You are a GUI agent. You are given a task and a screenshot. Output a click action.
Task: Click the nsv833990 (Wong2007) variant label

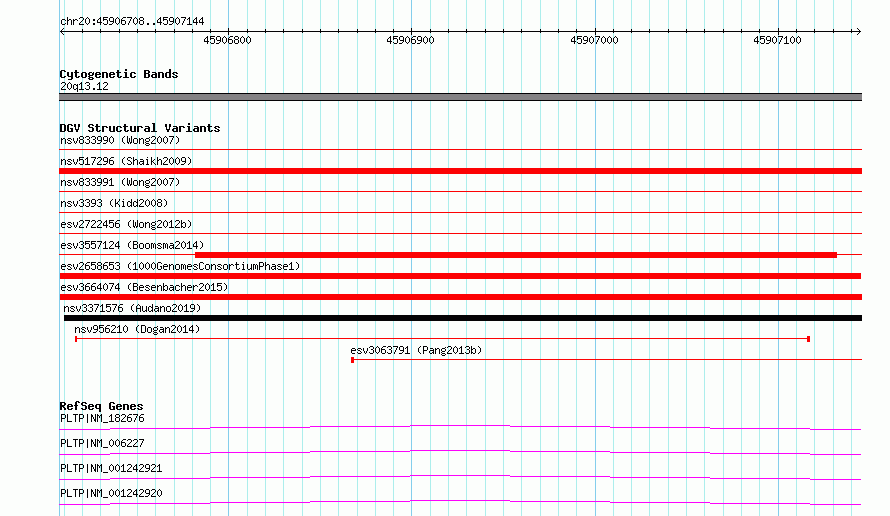pos(120,140)
